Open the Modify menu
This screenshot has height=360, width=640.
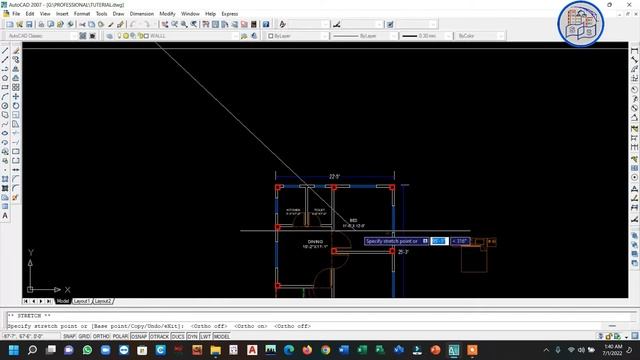[167, 13]
